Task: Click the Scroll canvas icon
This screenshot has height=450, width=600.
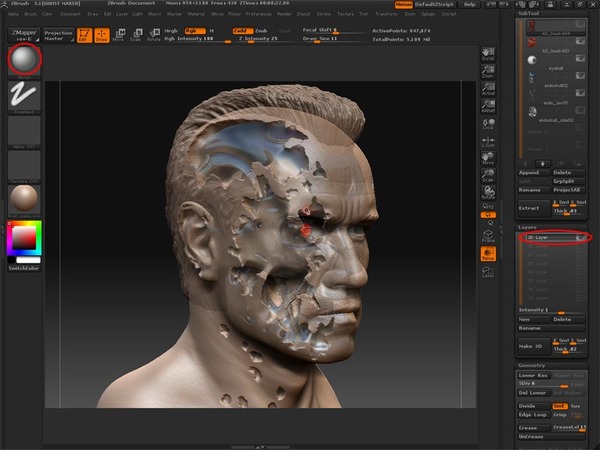Action: pos(488,54)
